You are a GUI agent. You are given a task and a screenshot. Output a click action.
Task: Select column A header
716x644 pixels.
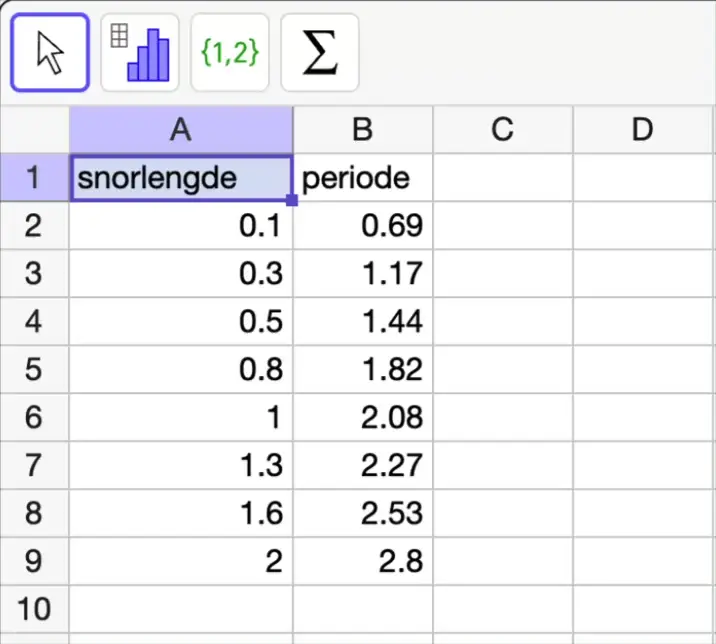coord(181,130)
